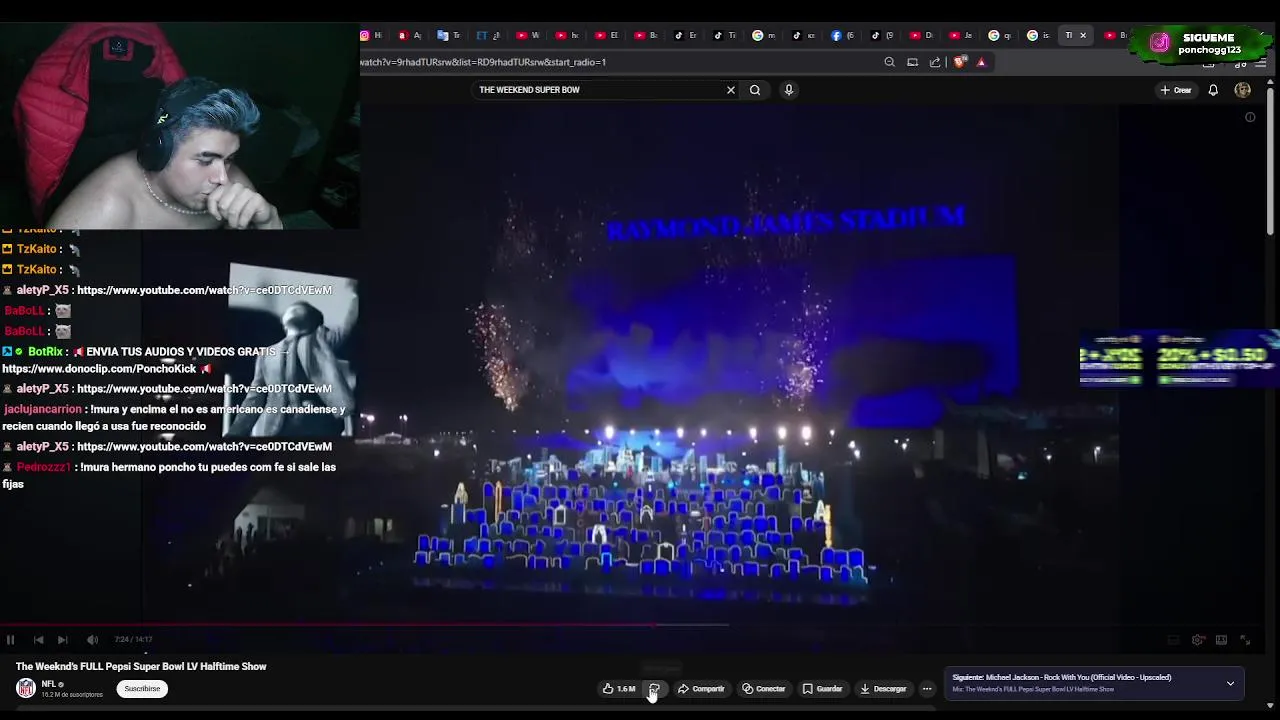Screen dimensions: 1280x720
Task: Like the video with 1.6 M likes
Action: pyautogui.click(x=619, y=689)
